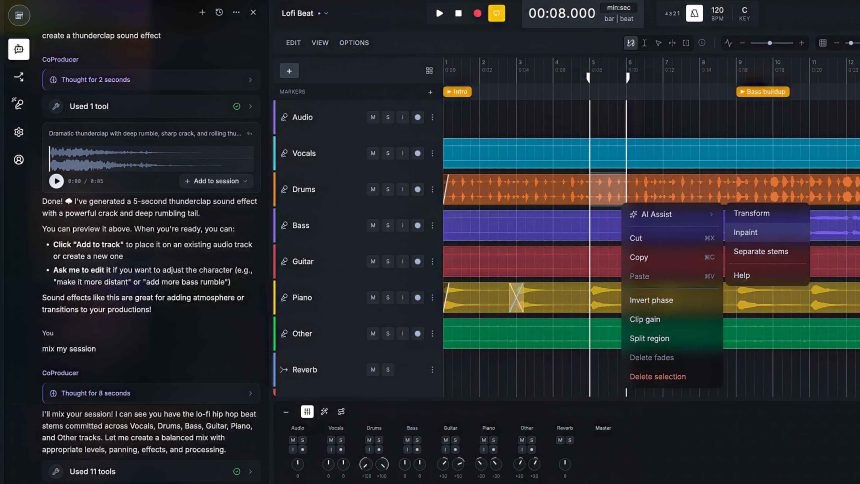Open the chat history clock icon

click(219, 12)
